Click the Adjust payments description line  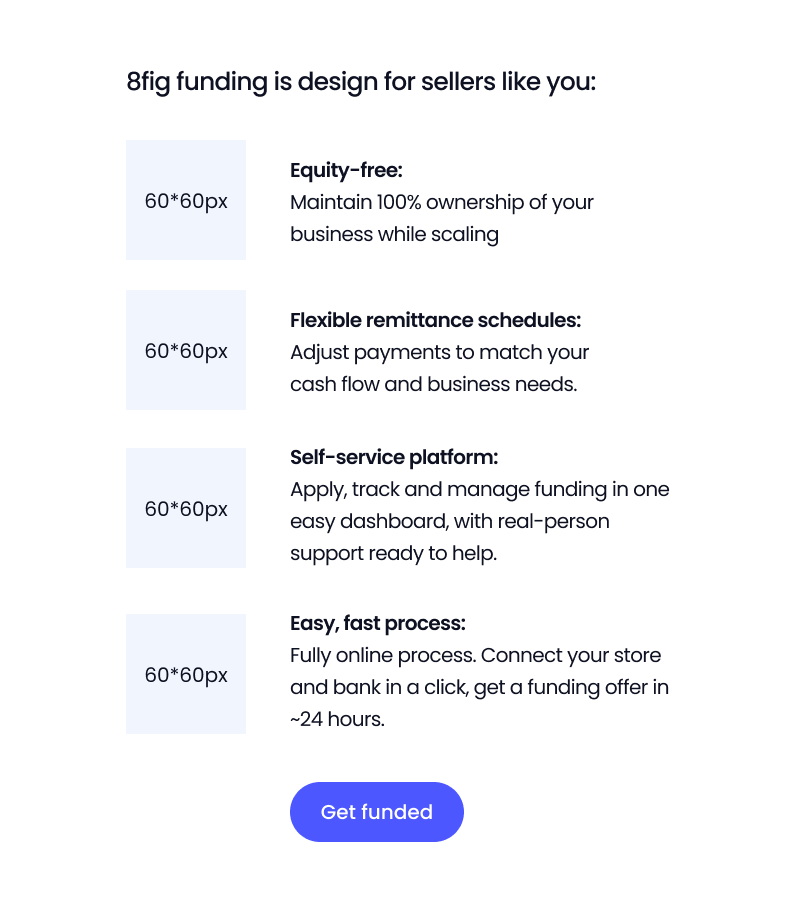pyautogui.click(x=439, y=352)
